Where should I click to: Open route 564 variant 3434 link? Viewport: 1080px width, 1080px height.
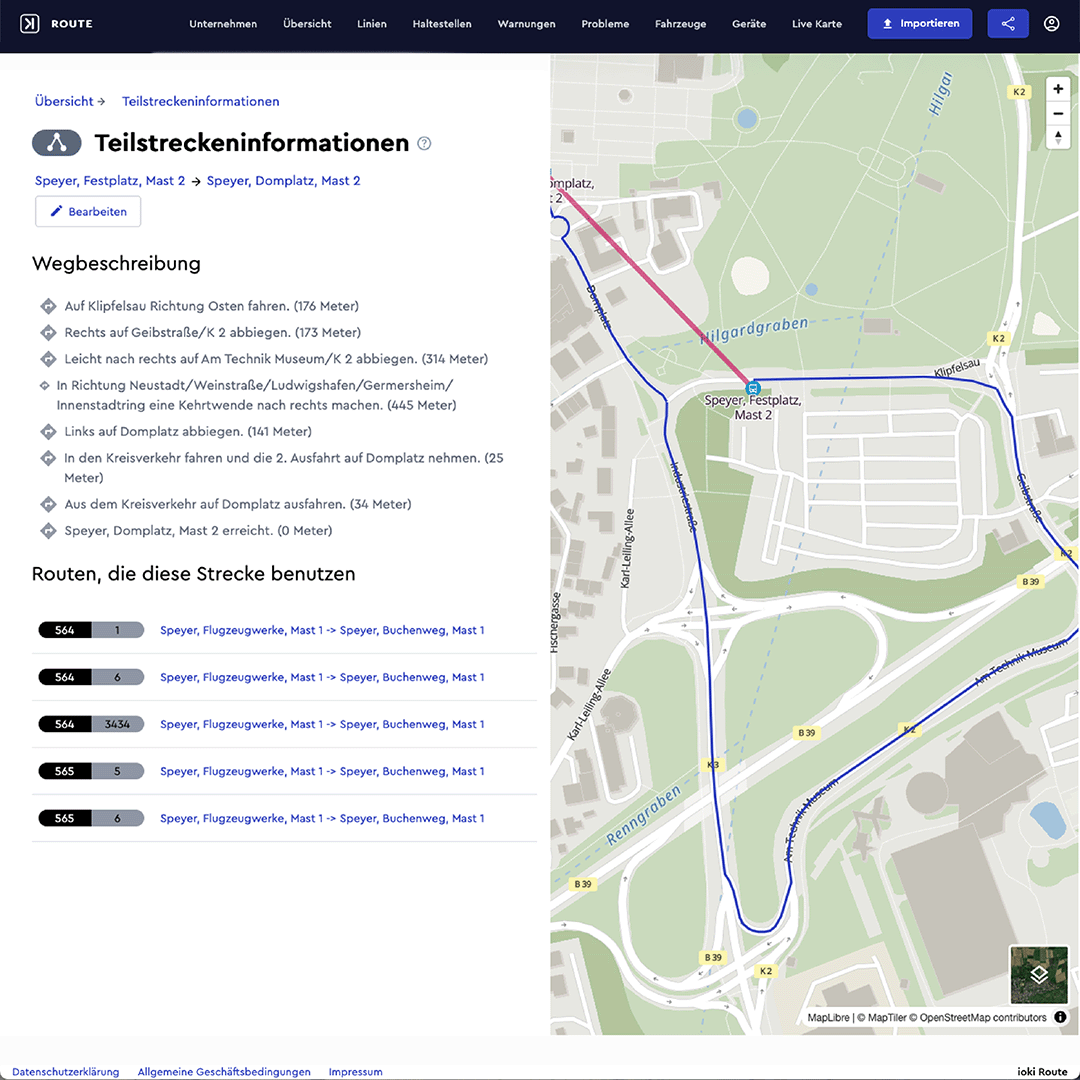322,724
